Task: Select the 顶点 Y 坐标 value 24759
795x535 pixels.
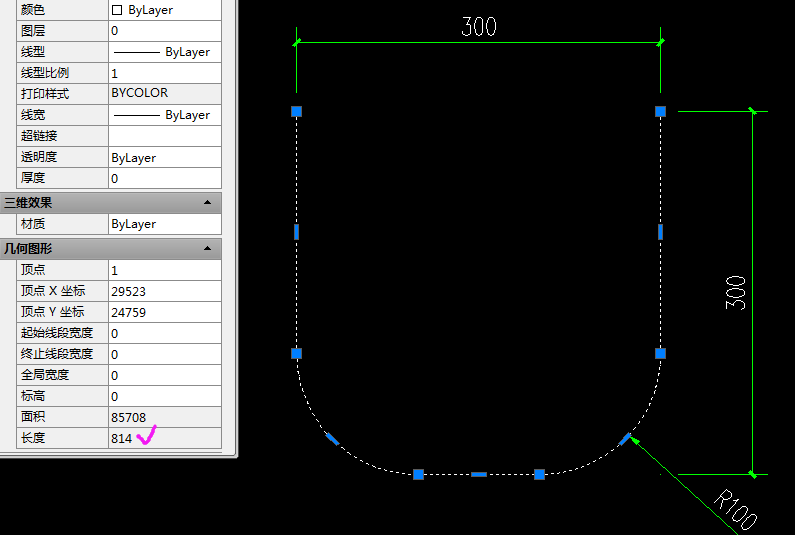Action: pyautogui.click(x=165, y=312)
